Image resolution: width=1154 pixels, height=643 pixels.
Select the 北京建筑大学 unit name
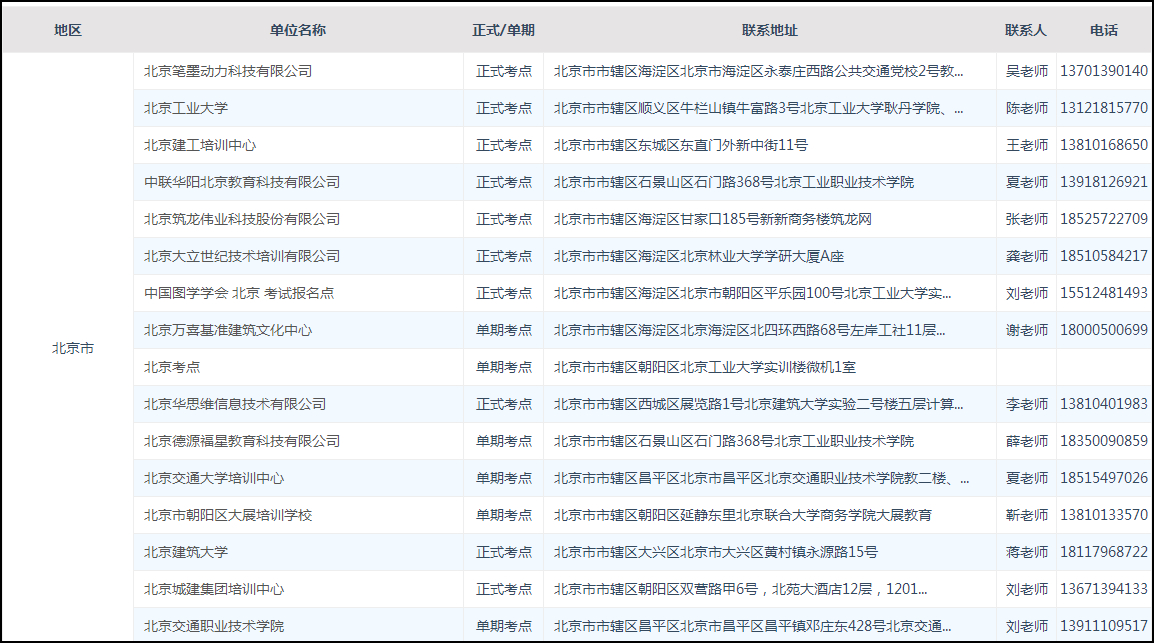point(185,552)
